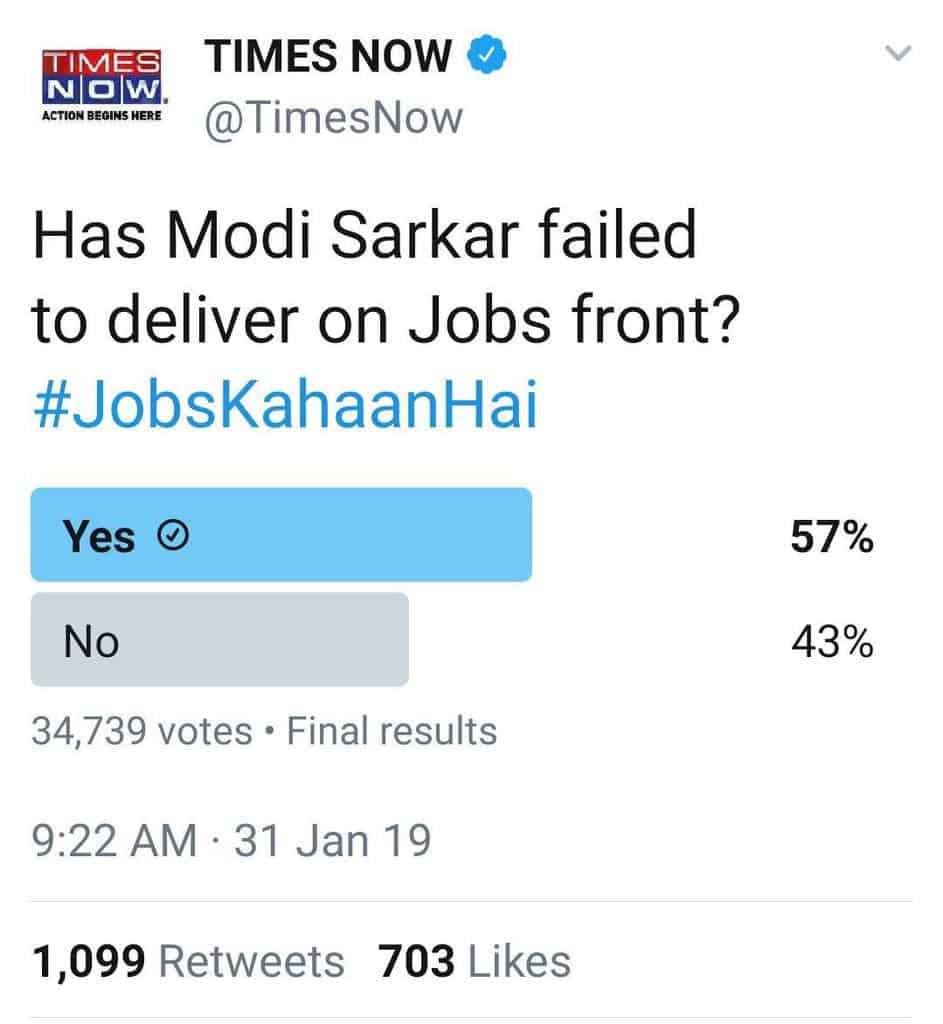The height and width of the screenshot is (1024, 943).
Task: Click the 43% poll percentage
Action: (831, 642)
